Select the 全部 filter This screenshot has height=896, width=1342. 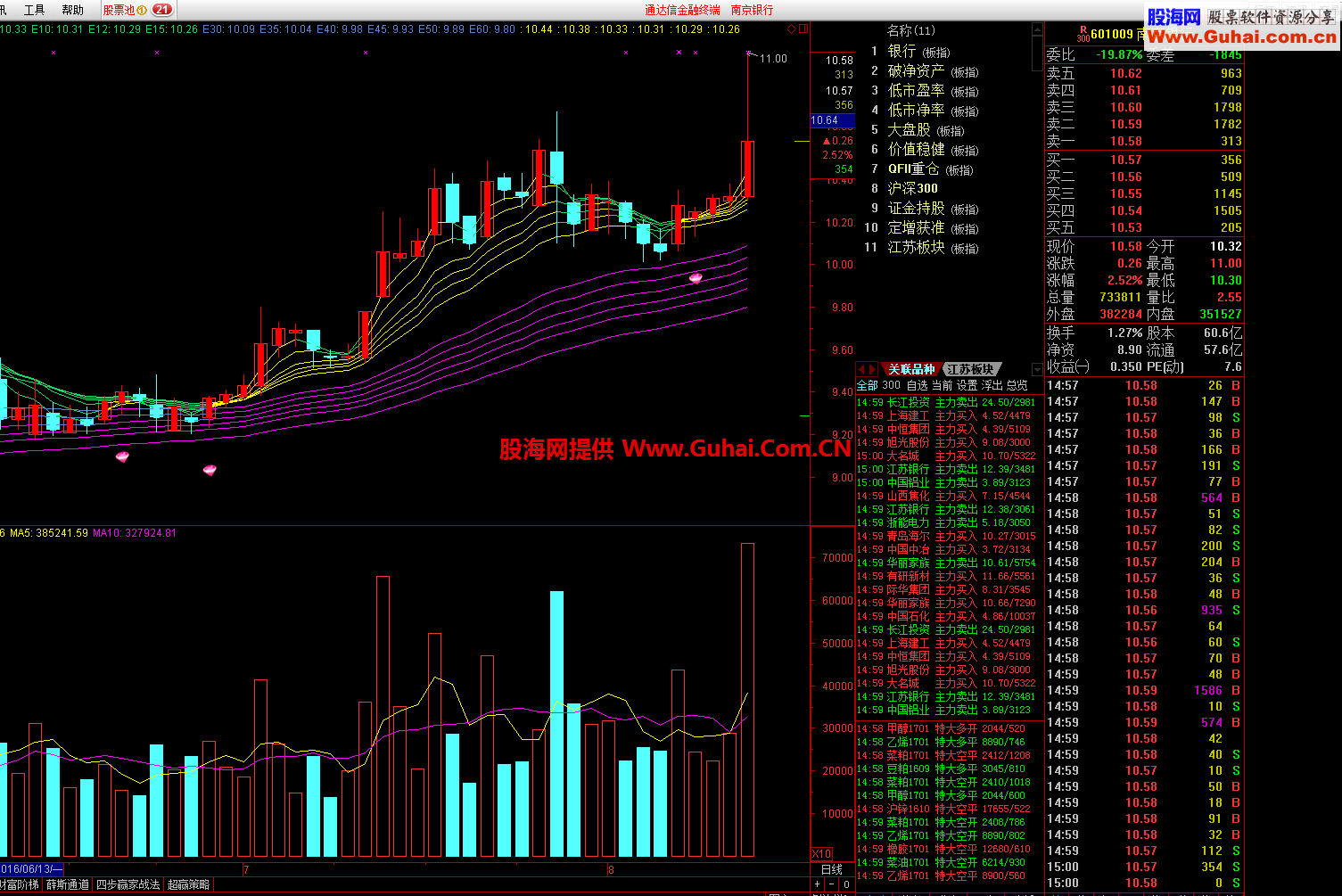click(x=868, y=385)
